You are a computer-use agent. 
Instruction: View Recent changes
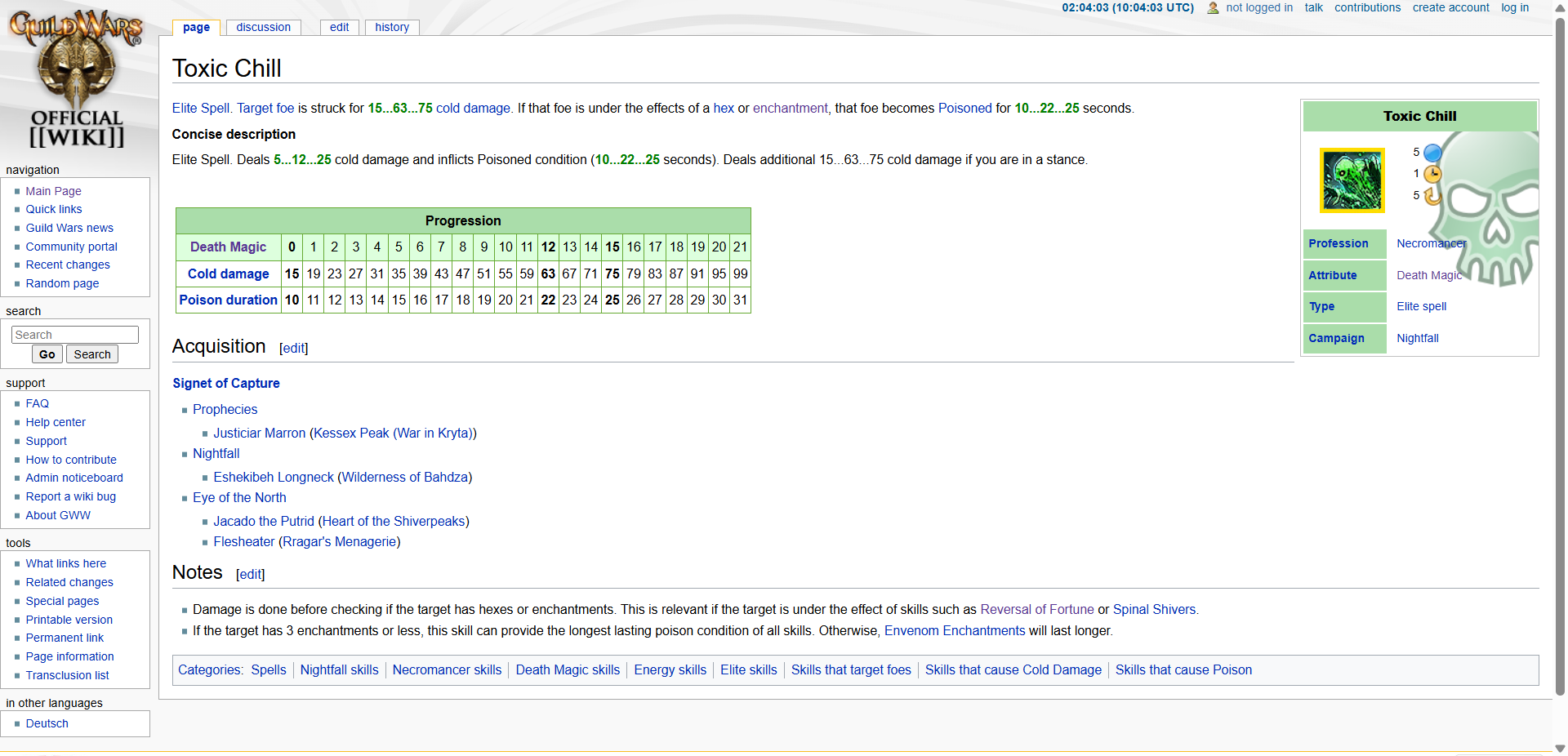(x=67, y=265)
